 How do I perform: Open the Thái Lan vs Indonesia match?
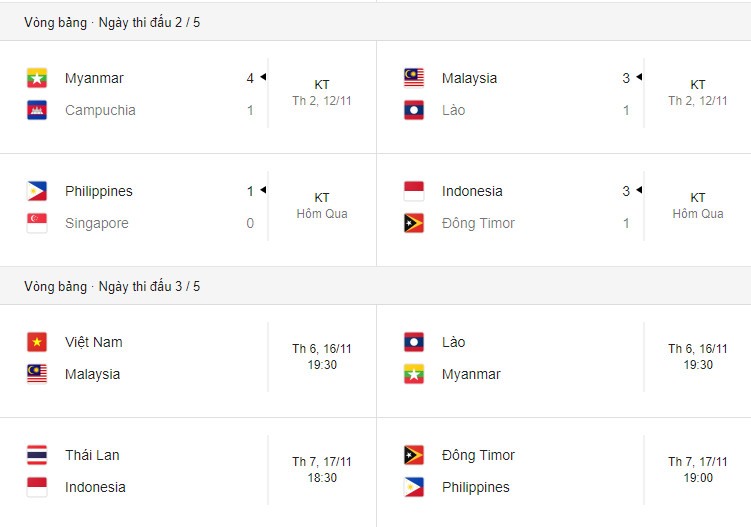pyautogui.click(x=188, y=471)
